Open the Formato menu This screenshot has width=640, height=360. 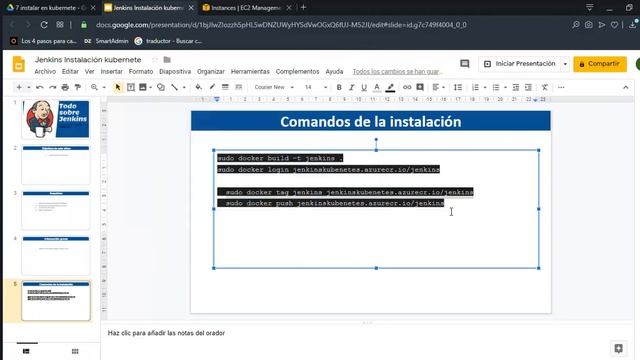[x=141, y=71]
